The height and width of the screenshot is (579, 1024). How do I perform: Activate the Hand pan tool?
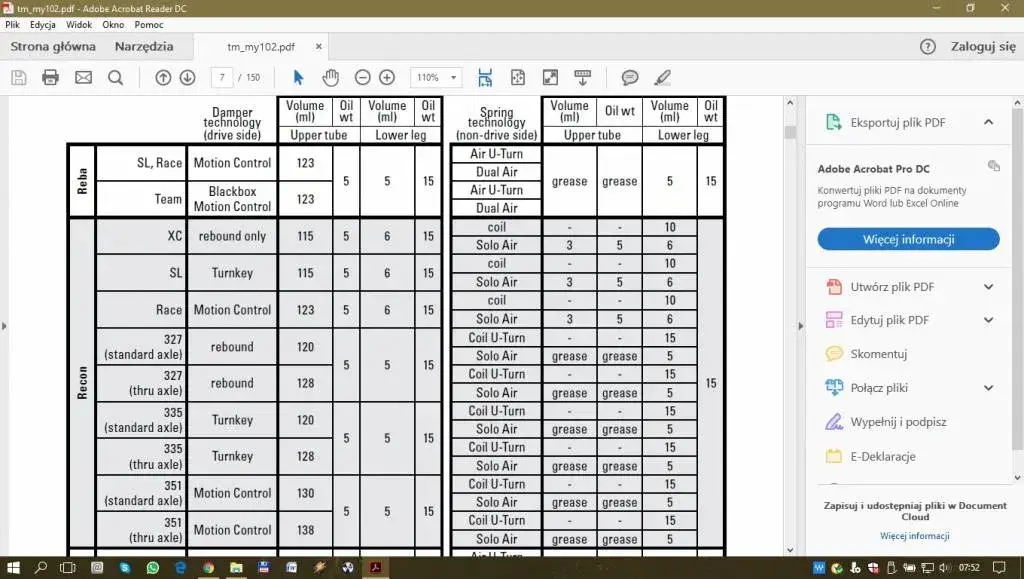click(330, 78)
